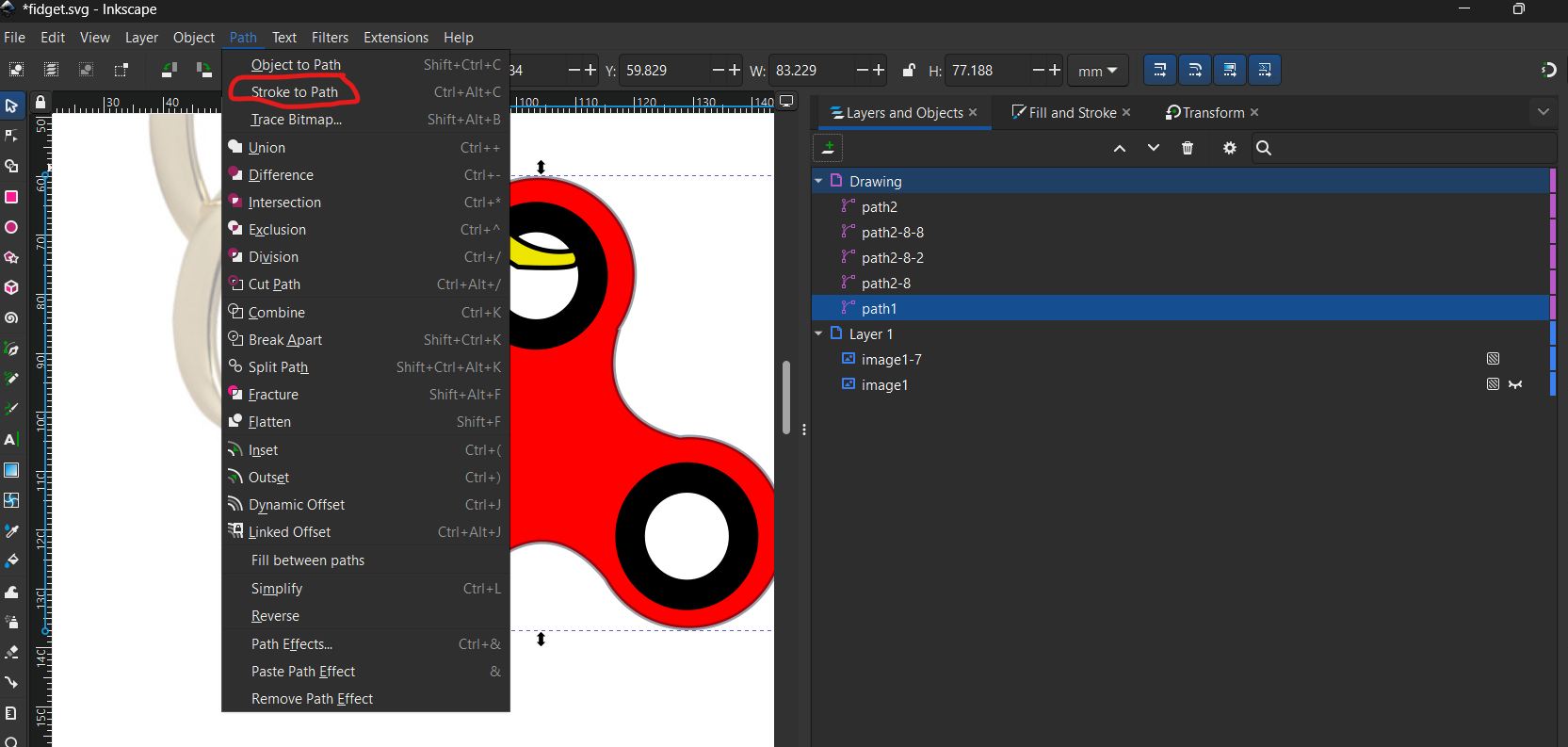Select the Spiral tool

[11, 318]
